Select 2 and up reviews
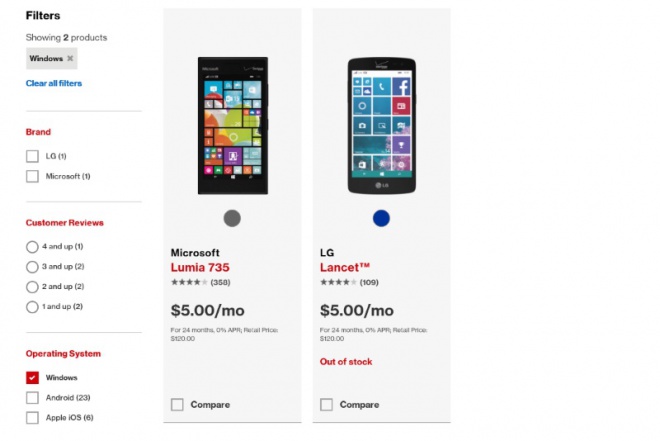This screenshot has width=660, height=441. [33, 286]
